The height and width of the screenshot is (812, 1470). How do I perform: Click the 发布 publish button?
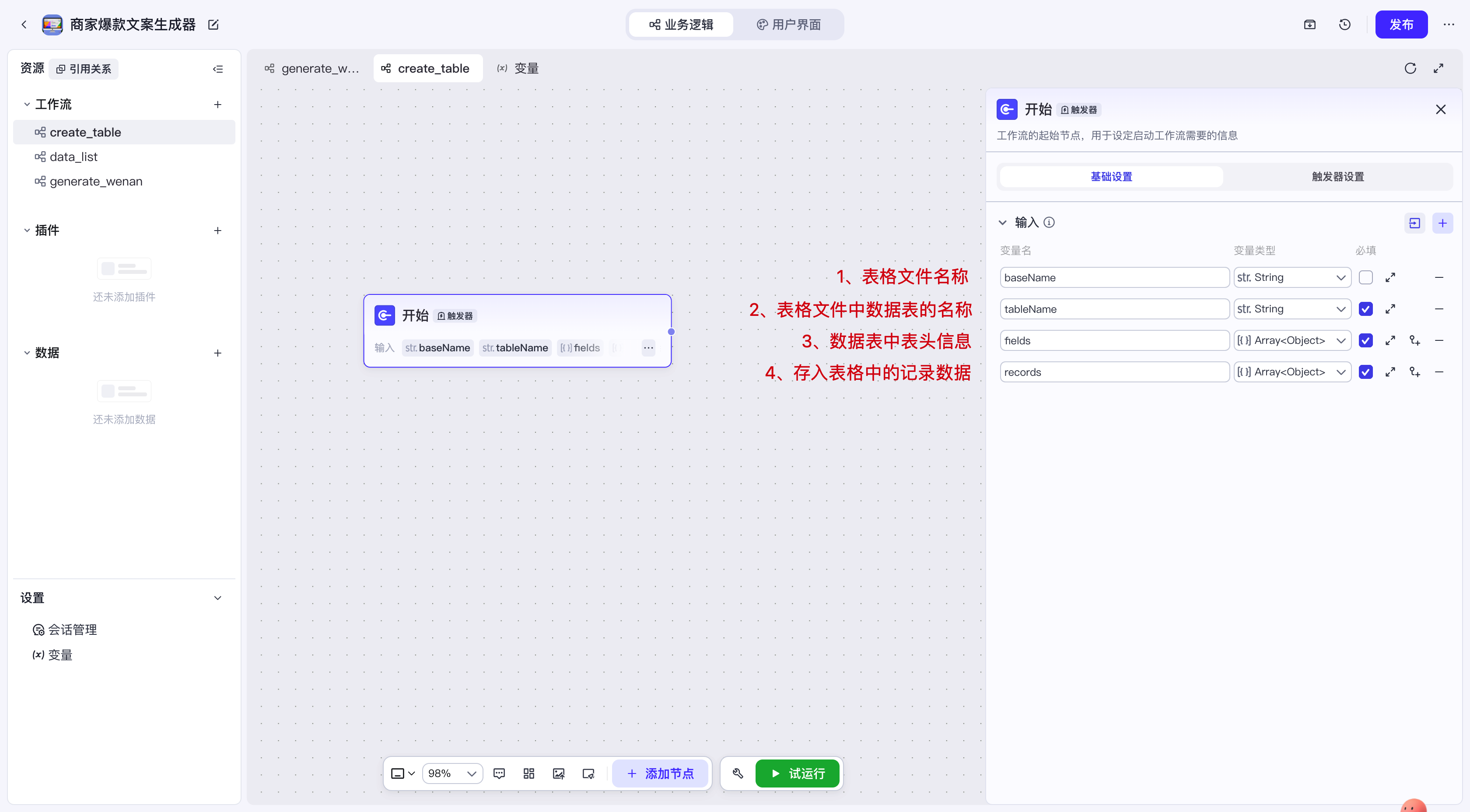1400,24
